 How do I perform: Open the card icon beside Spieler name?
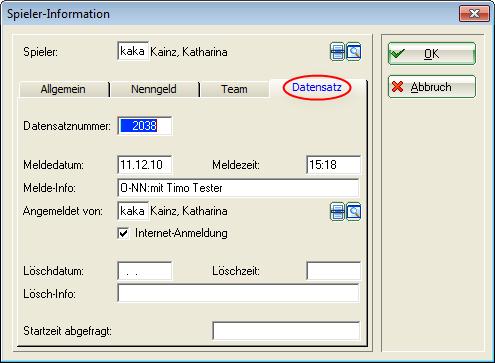click(337, 52)
